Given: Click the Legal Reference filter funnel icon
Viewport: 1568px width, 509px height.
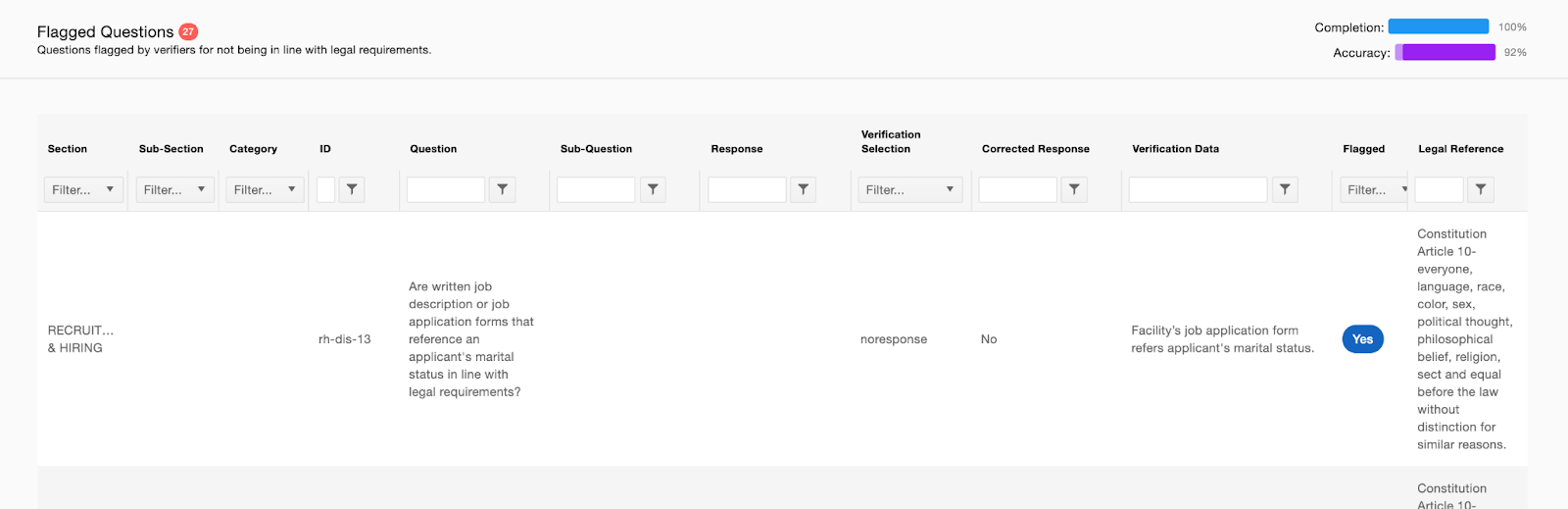Looking at the screenshot, I should click(x=1481, y=189).
